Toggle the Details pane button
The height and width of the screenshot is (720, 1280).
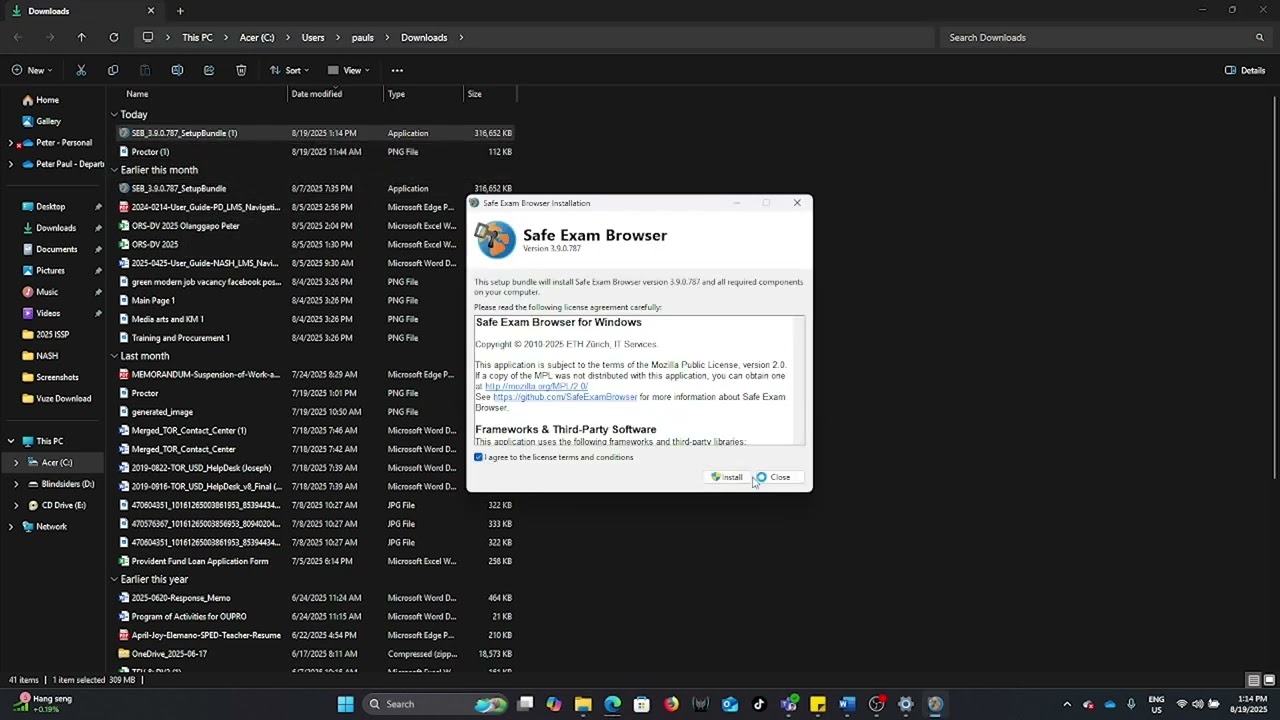(x=1245, y=70)
